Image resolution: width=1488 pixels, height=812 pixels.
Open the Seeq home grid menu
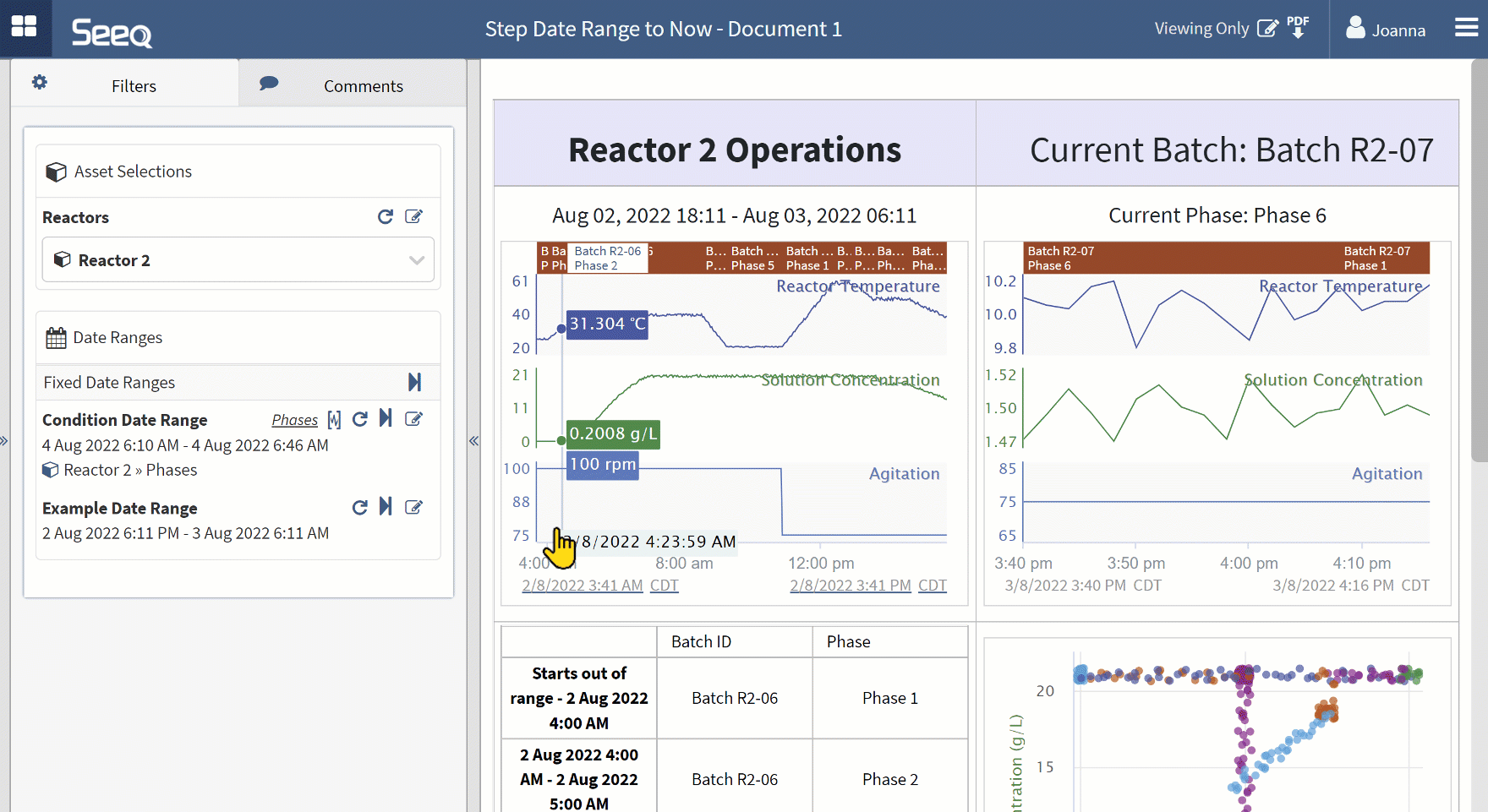25,27
